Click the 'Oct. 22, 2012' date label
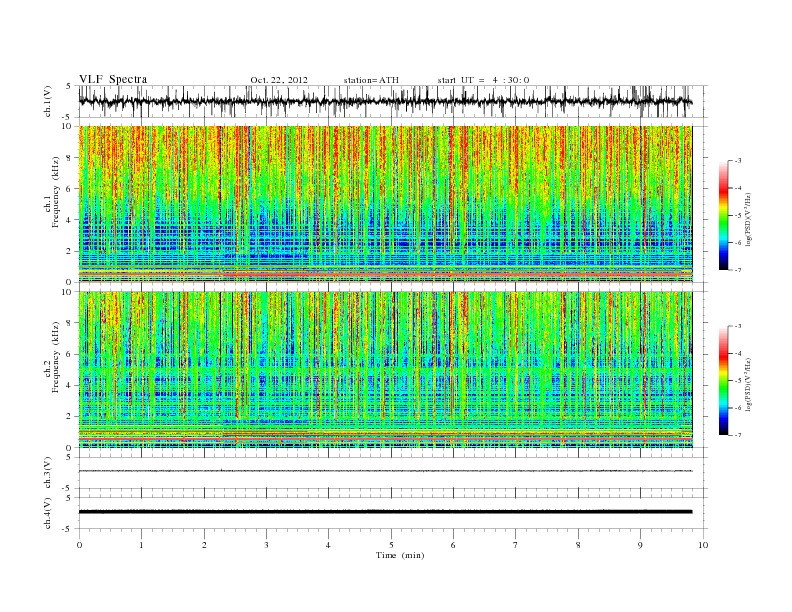The width and height of the screenshot is (792, 612). pyautogui.click(x=279, y=80)
